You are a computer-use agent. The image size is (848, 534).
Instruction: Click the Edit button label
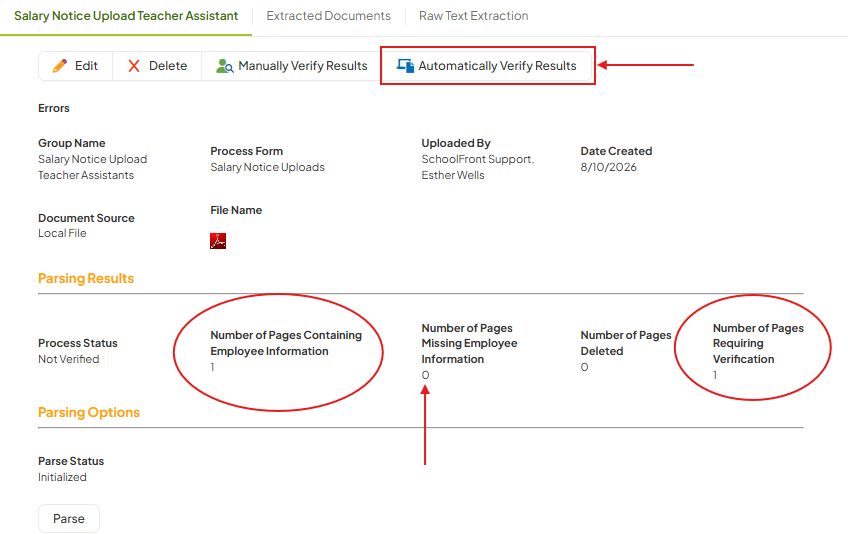pos(86,66)
